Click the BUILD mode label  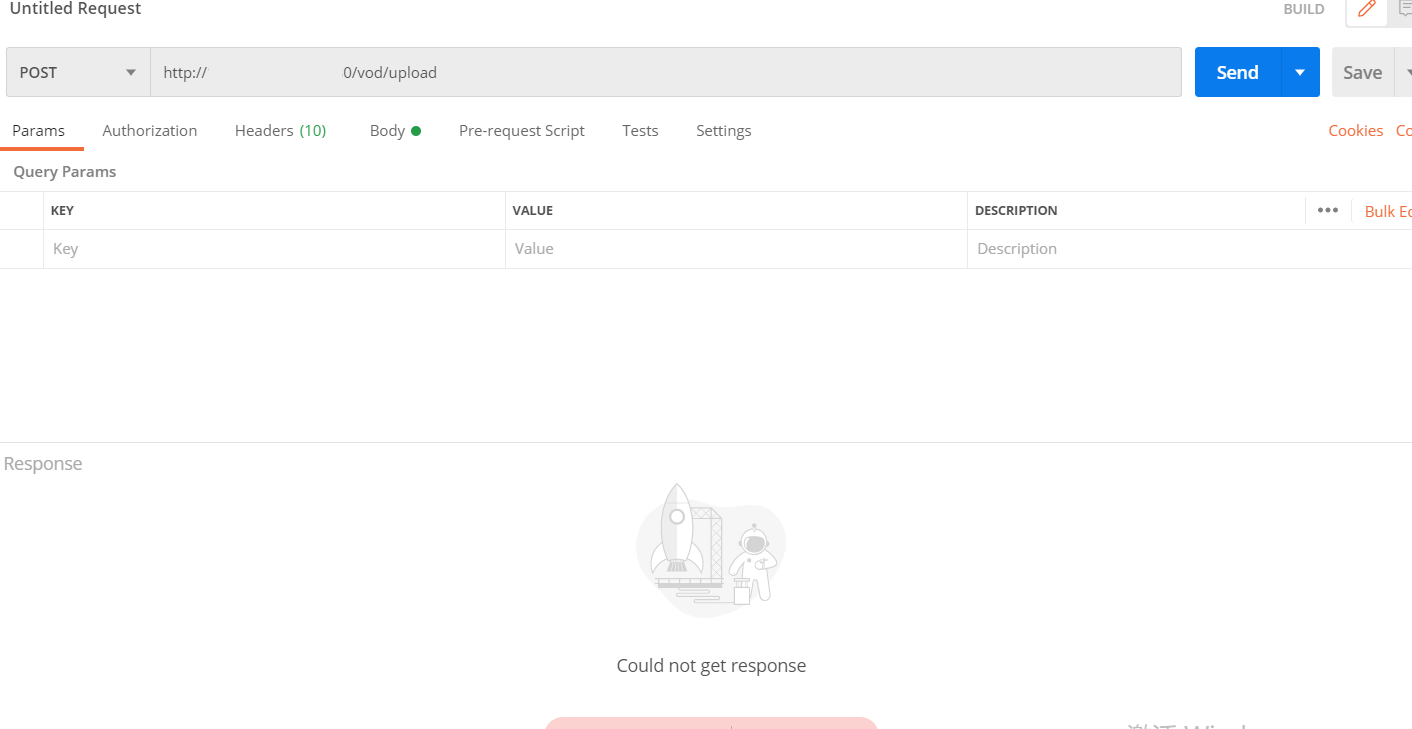click(x=1304, y=9)
